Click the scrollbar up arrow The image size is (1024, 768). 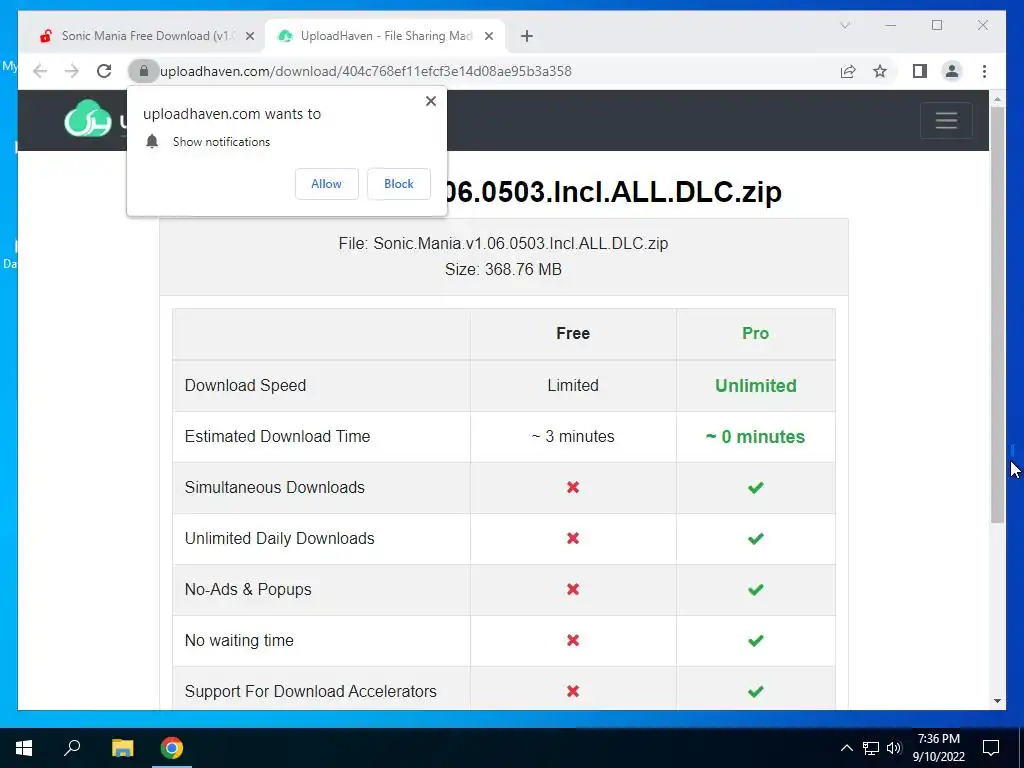tap(997, 99)
